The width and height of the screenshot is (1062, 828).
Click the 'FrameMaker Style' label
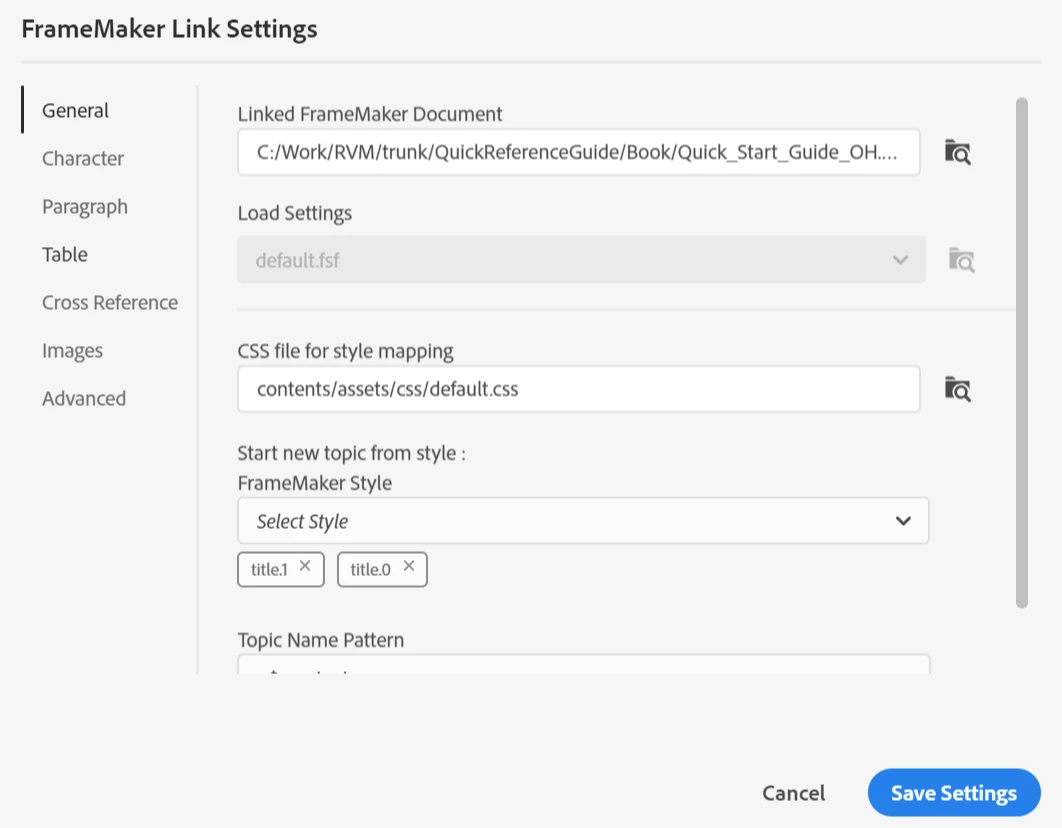coord(315,483)
